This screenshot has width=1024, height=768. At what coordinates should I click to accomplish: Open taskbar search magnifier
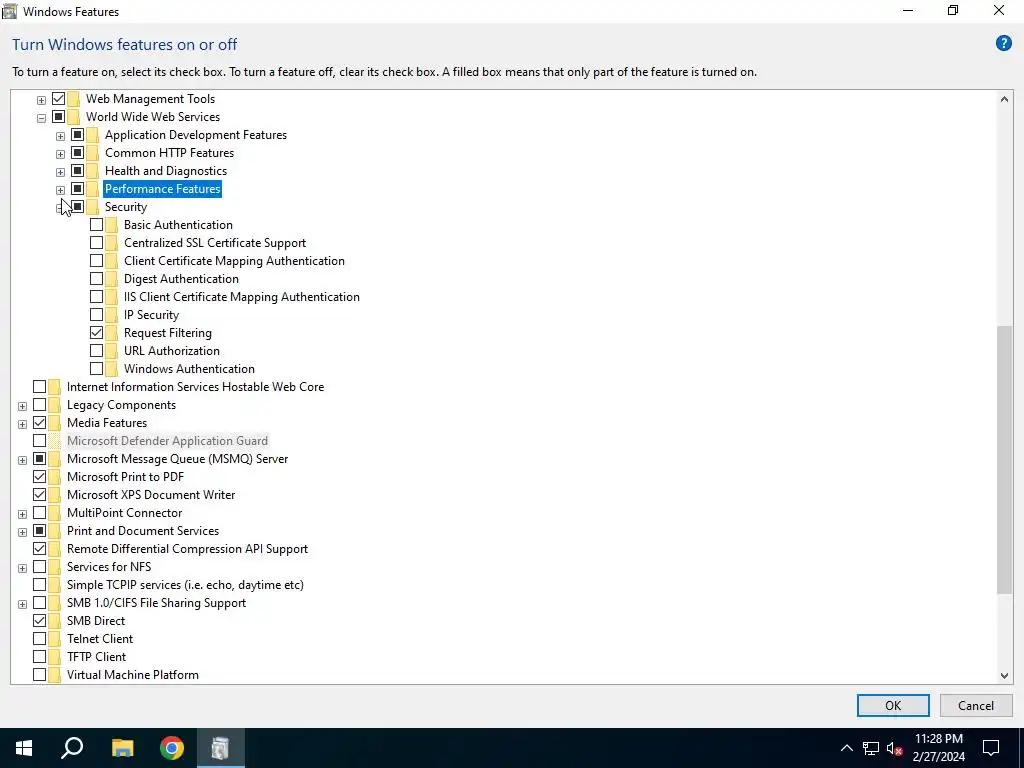(x=72, y=748)
